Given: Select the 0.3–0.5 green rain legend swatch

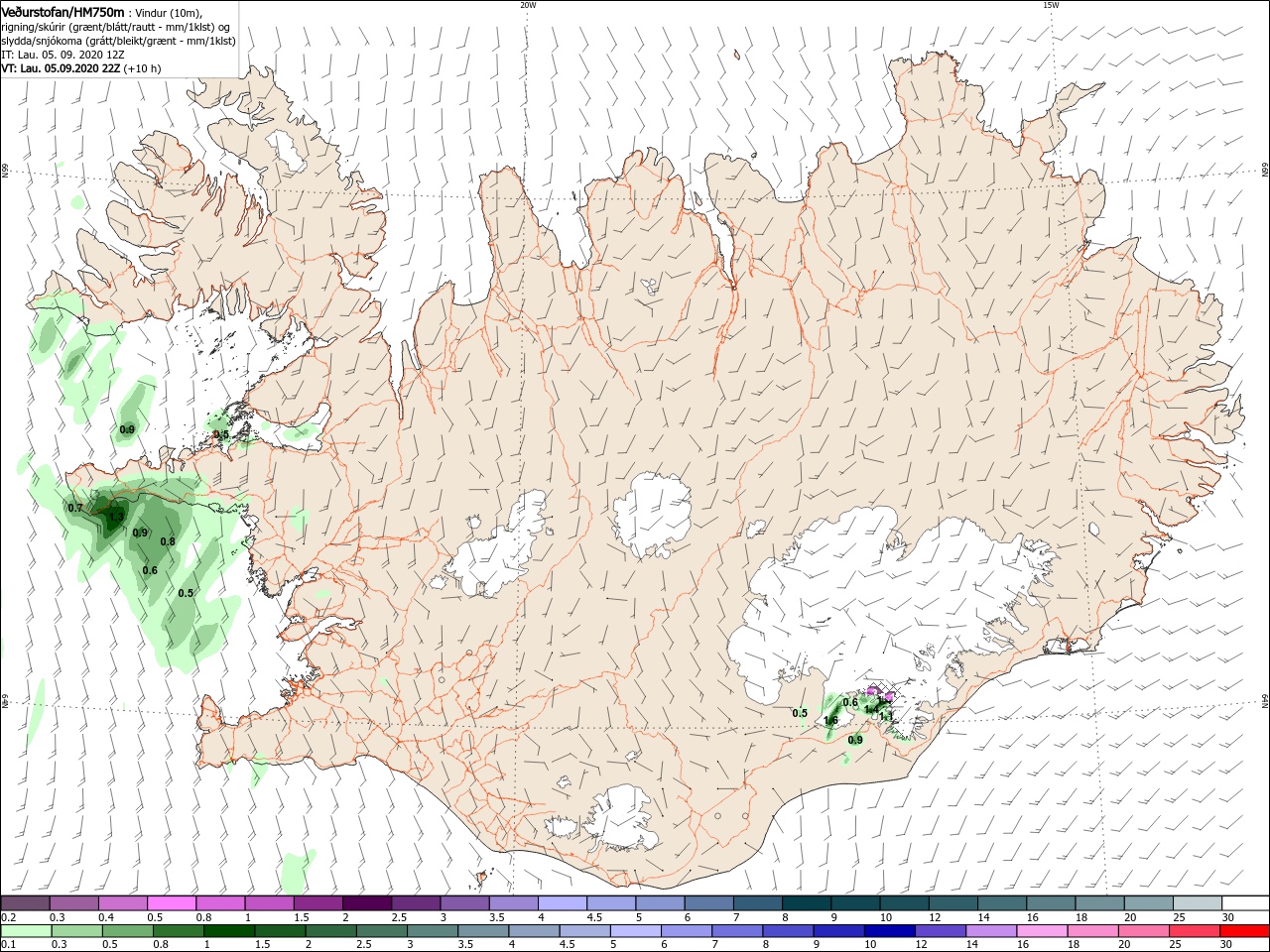Looking at the screenshot, I should (75, 931).
